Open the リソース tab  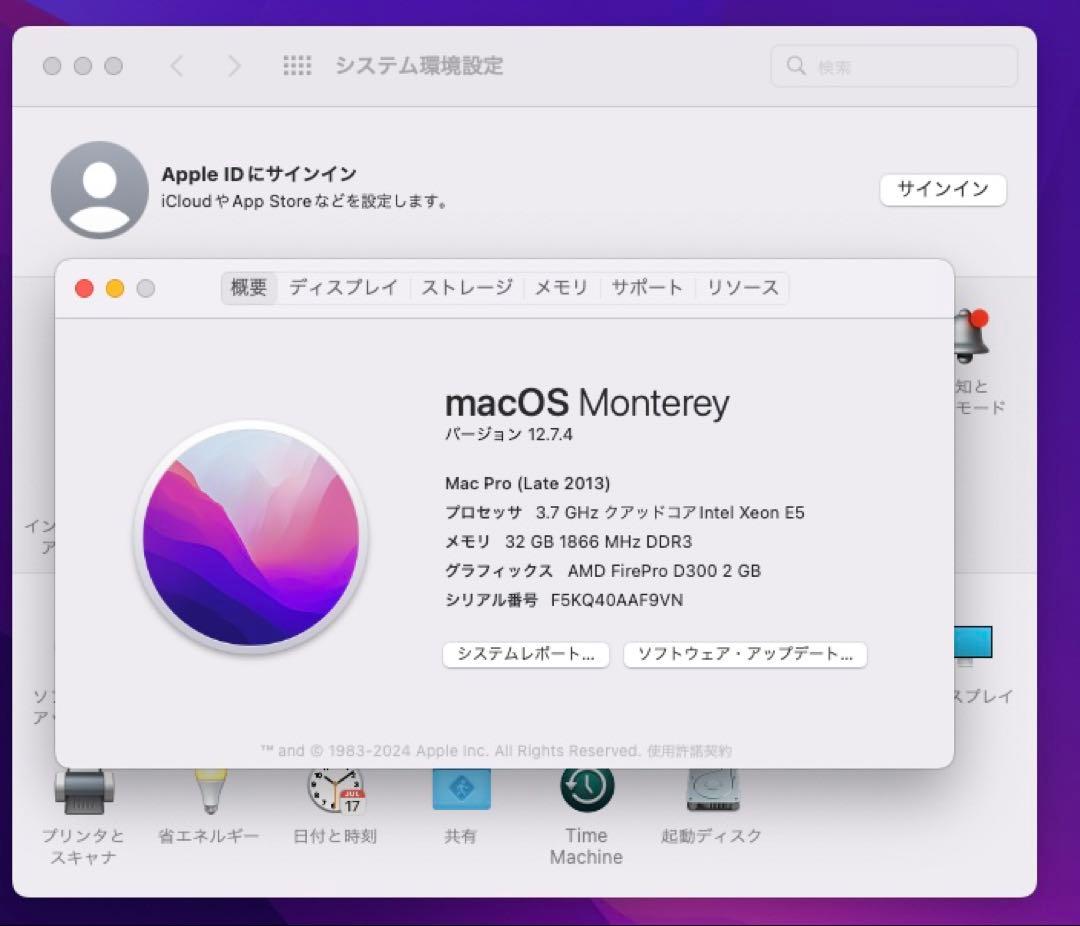coord(741,287)
